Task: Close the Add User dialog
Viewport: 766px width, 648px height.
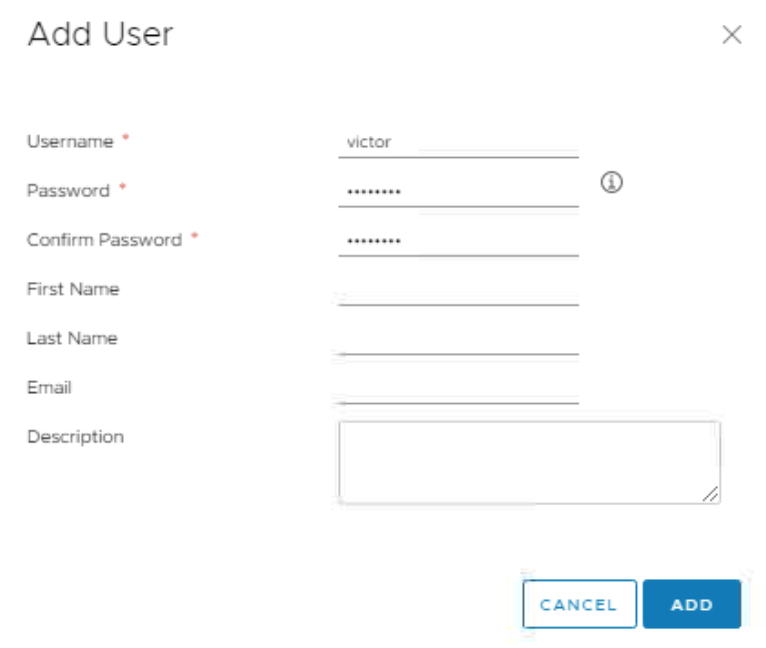Action: coord(732,34)
